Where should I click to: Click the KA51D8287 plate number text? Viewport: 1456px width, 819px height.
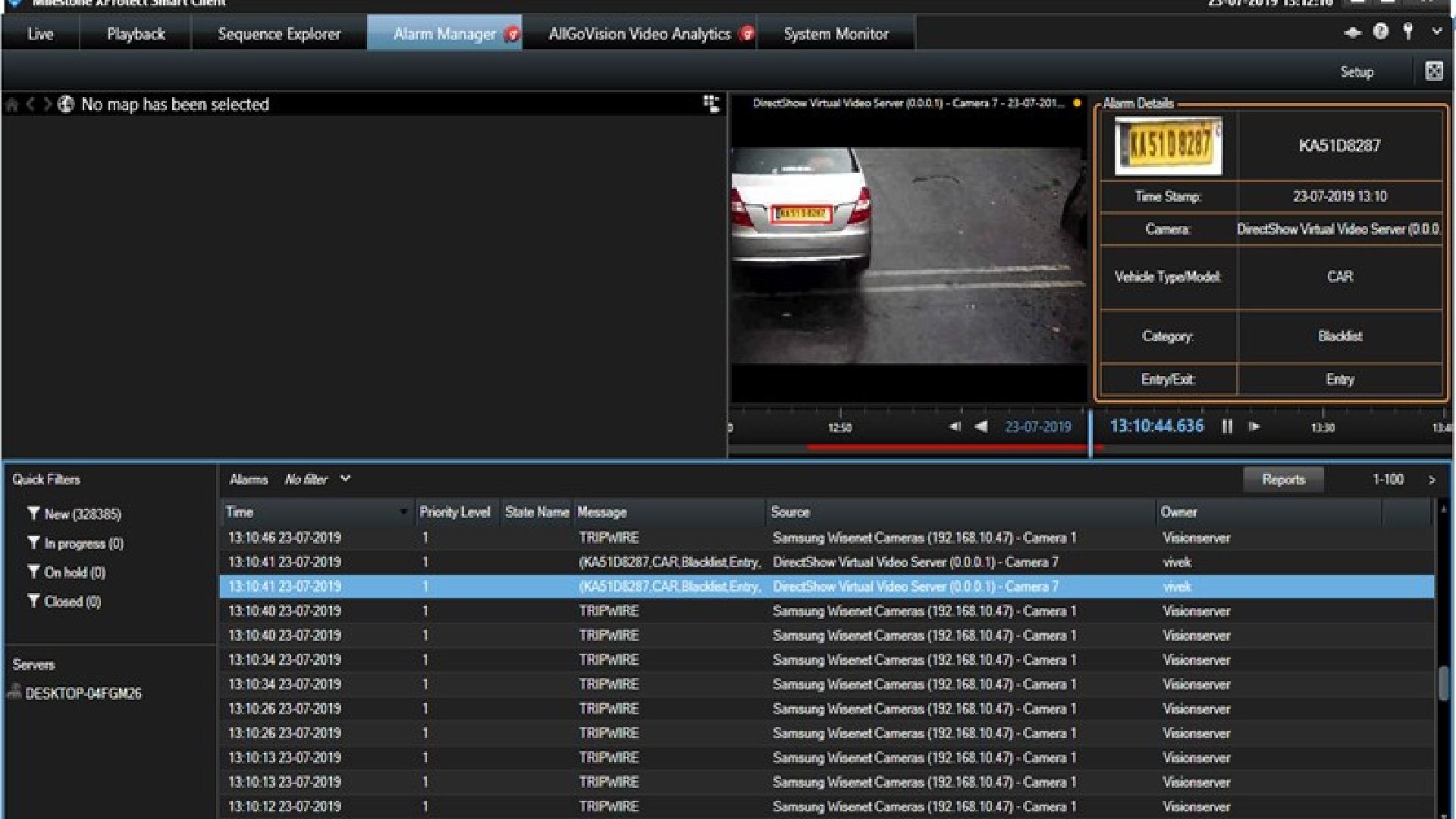point(1339,146)
